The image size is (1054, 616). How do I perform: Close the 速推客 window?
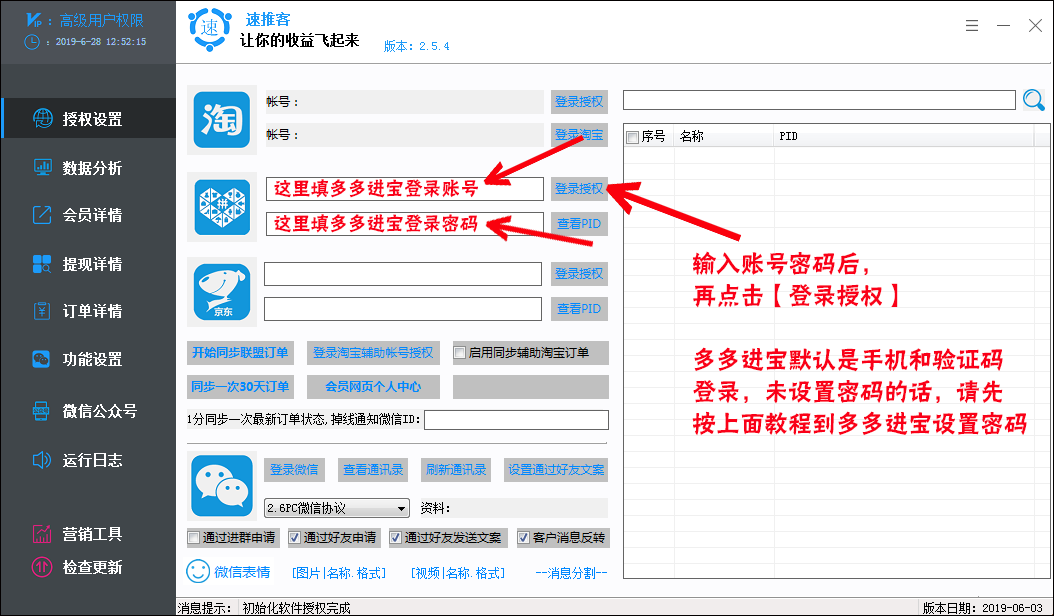[x=1035, y=26]
